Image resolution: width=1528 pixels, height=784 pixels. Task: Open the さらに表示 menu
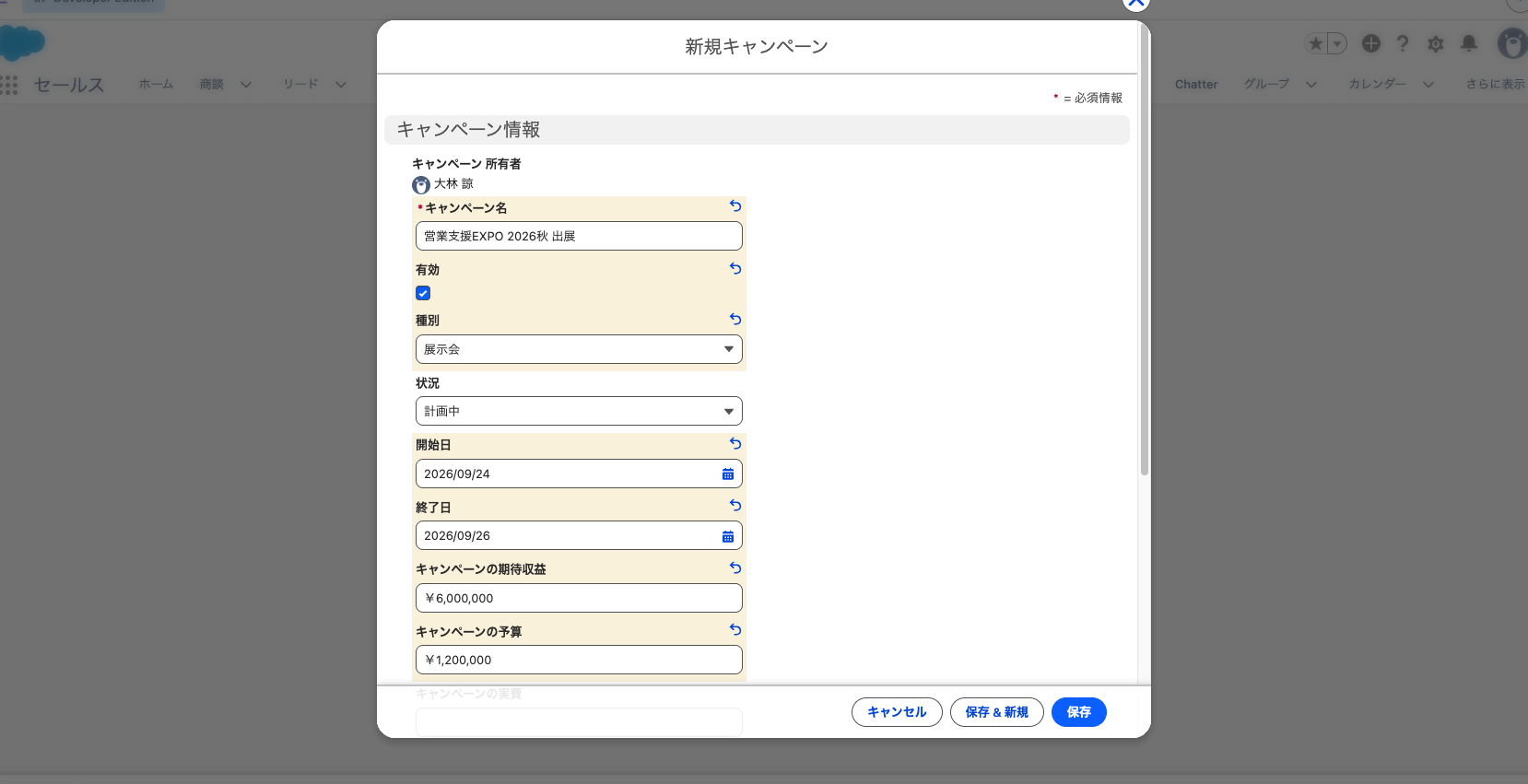[1496, 84]
